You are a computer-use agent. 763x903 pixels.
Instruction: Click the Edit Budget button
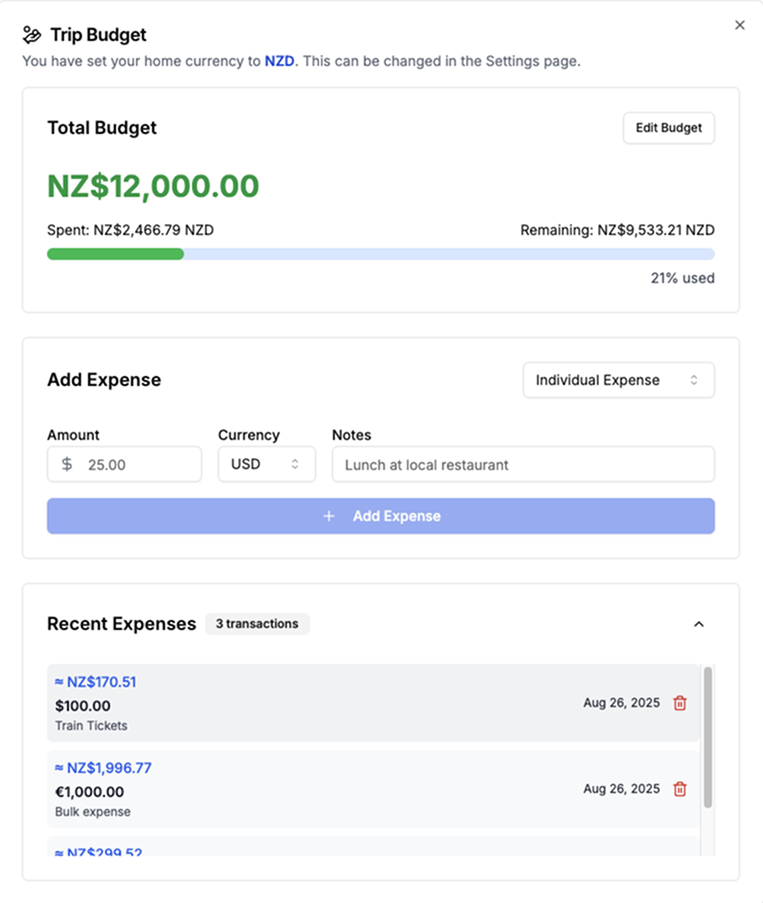[668, 128]
